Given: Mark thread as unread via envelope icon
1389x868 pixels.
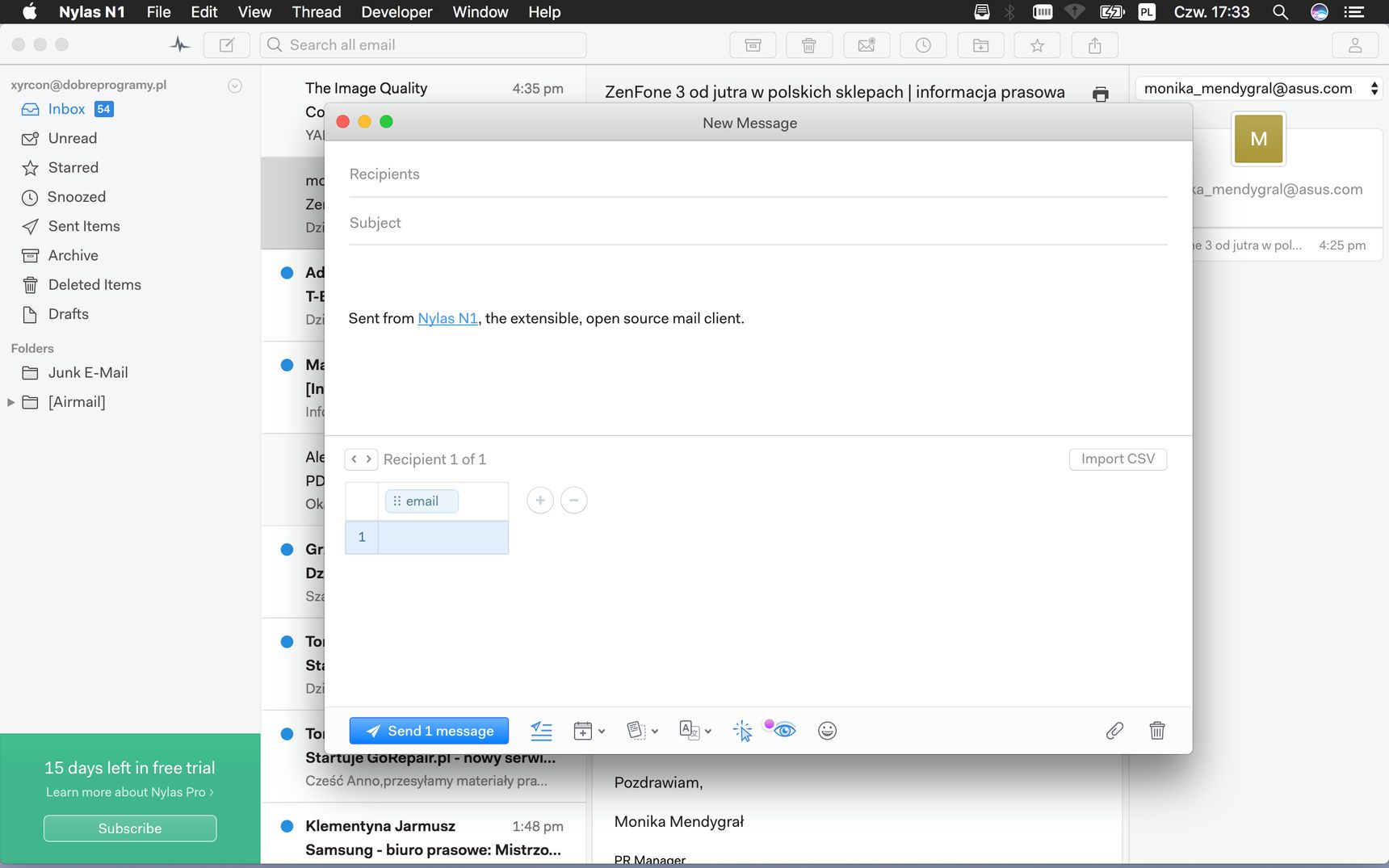Looking at the screenshot, I should tap(867, 45).
